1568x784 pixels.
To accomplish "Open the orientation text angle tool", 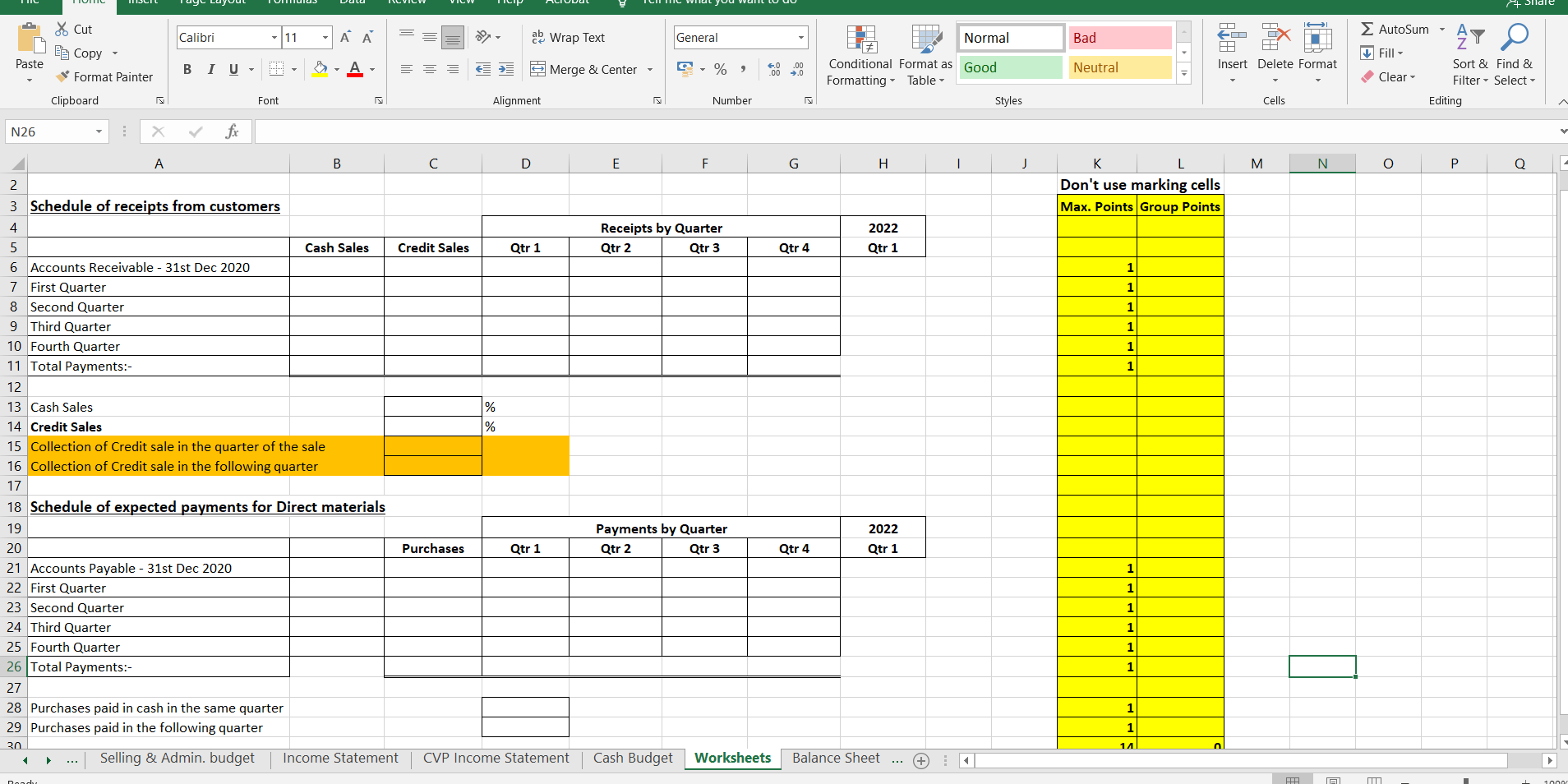I will 483,37.
